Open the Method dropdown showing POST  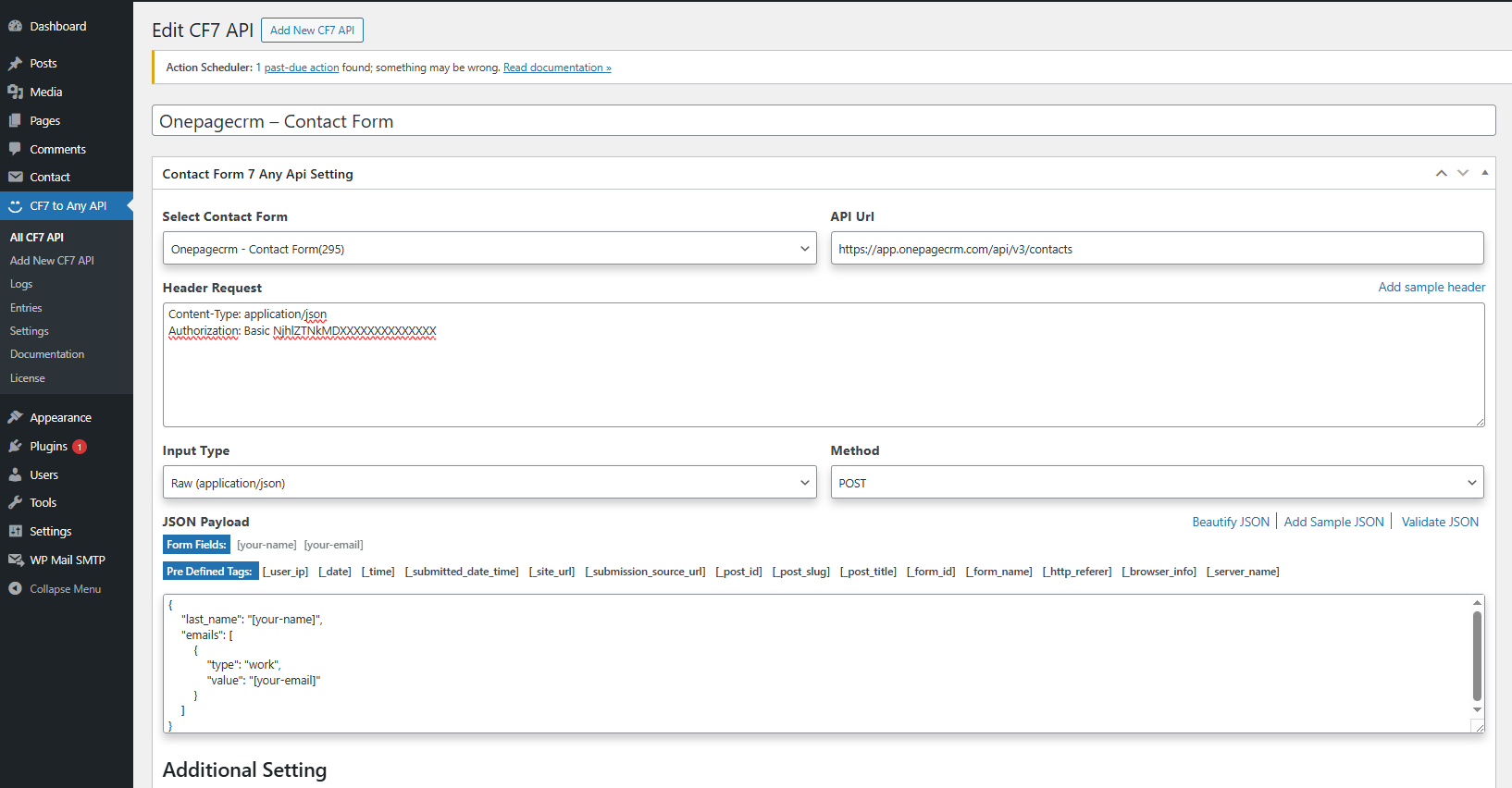(x=1157, y=483)
